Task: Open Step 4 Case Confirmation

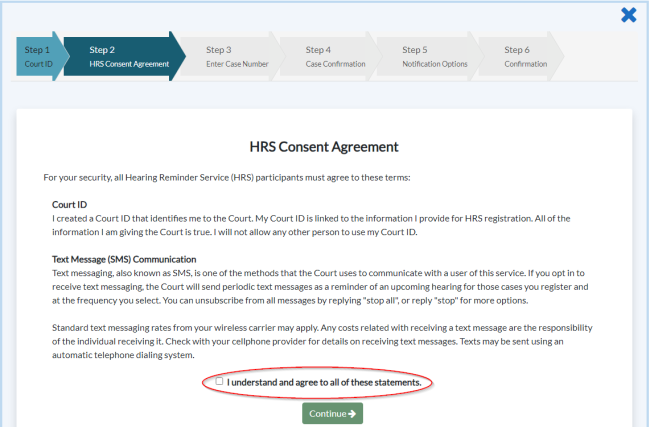Action: (x=330, y=56)
